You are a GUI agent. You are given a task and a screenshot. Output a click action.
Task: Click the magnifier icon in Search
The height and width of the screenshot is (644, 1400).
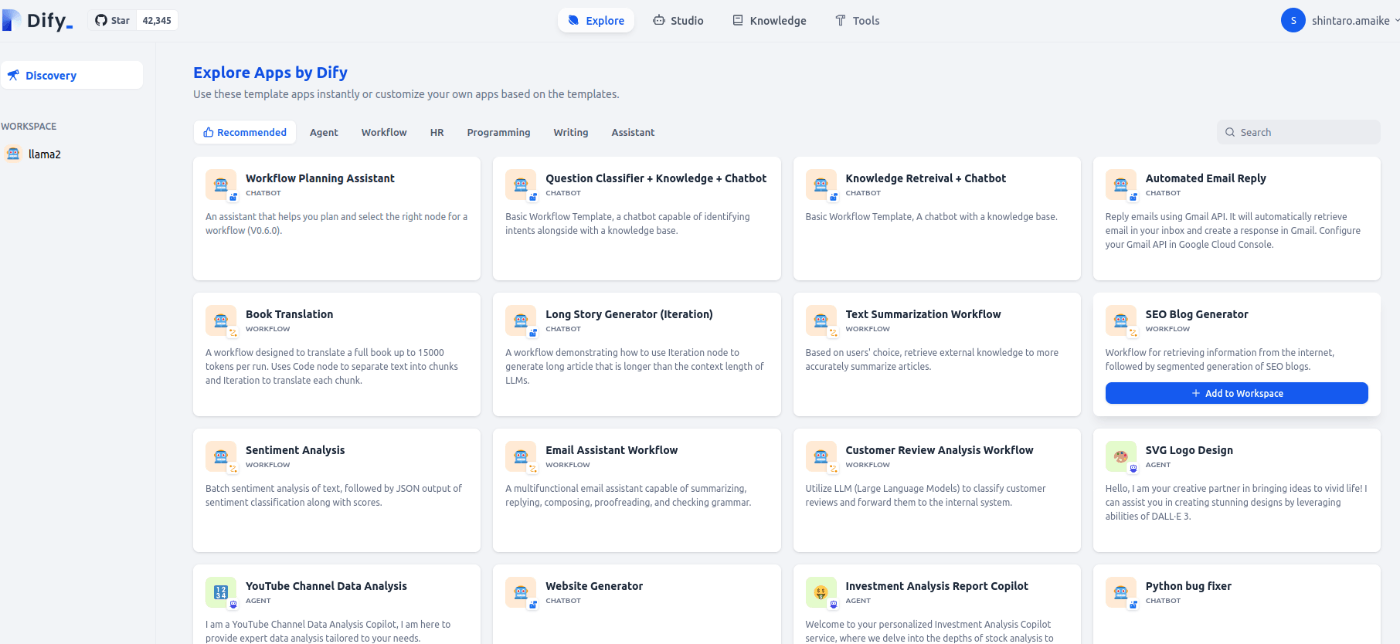pos(1231,132)
